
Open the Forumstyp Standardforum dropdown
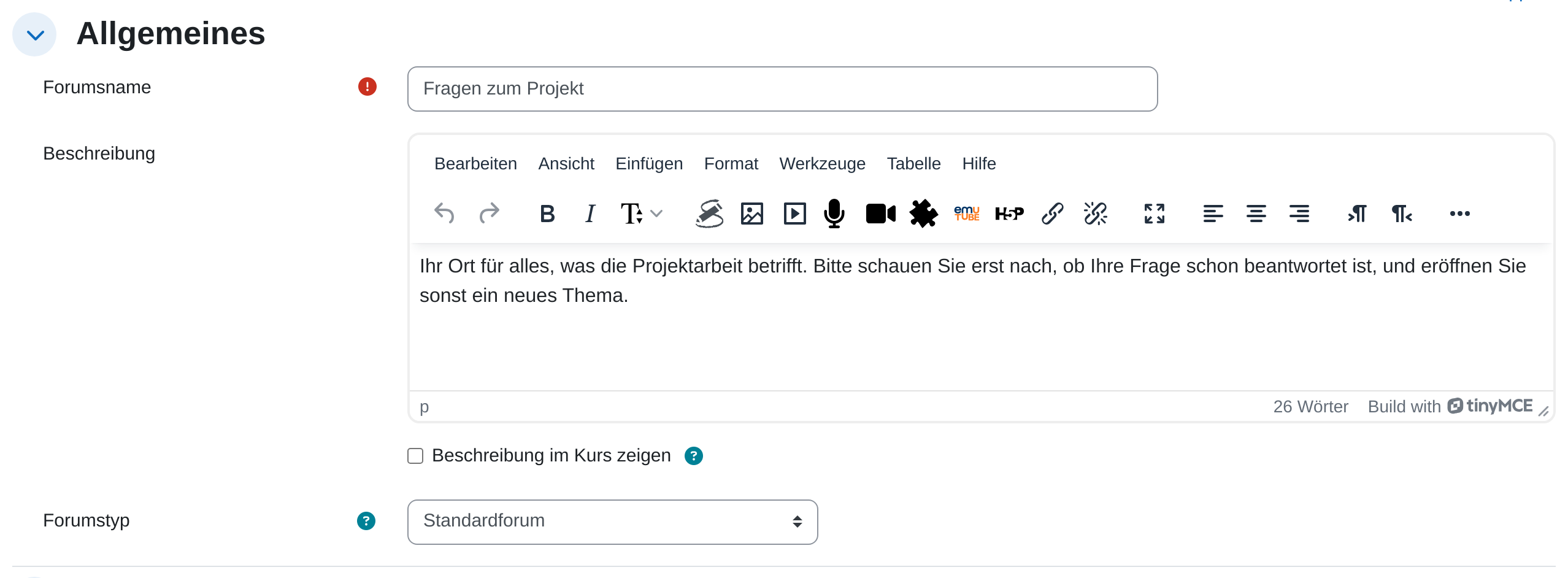point(612,522)
